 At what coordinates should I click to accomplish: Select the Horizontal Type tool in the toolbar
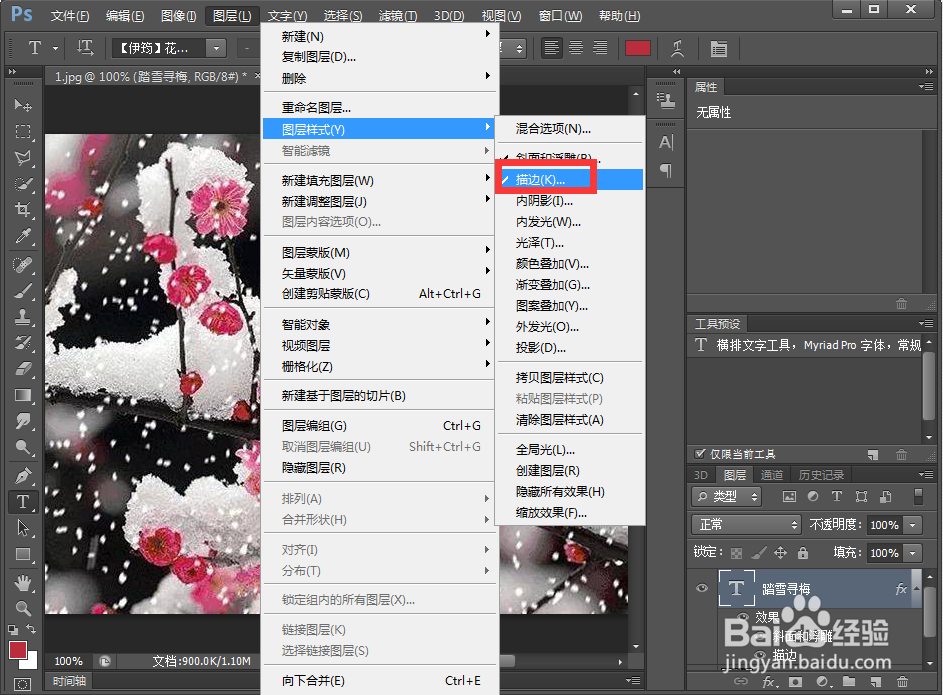pos(23,502)
